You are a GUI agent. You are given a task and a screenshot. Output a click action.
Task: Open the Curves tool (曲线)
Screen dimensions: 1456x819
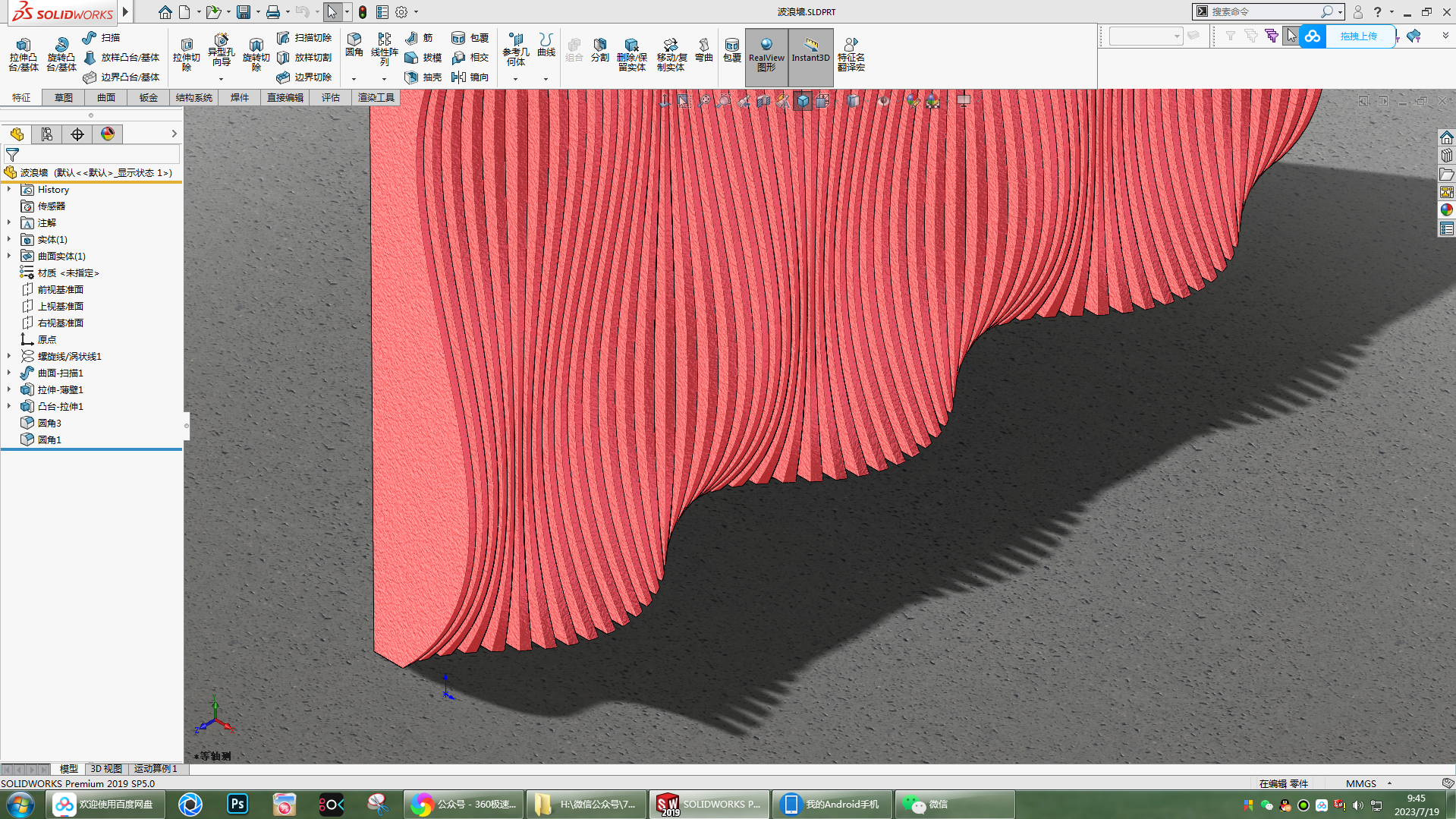click(546, 45)
